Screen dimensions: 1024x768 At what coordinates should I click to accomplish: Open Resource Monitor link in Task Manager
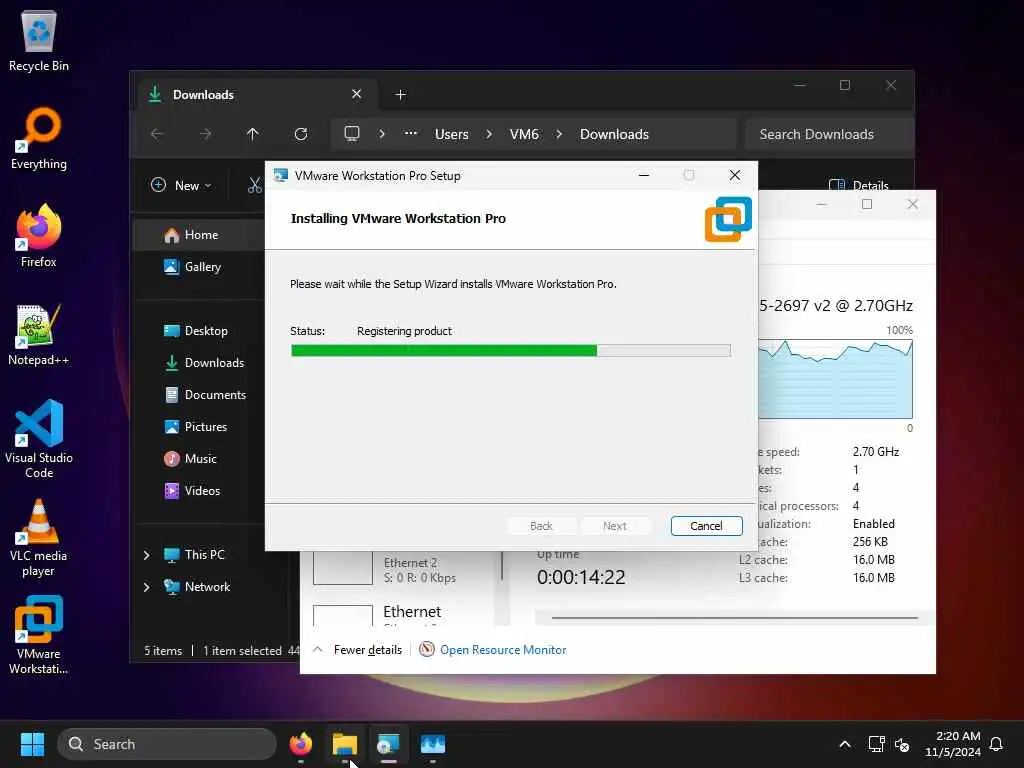click(502, 650)
